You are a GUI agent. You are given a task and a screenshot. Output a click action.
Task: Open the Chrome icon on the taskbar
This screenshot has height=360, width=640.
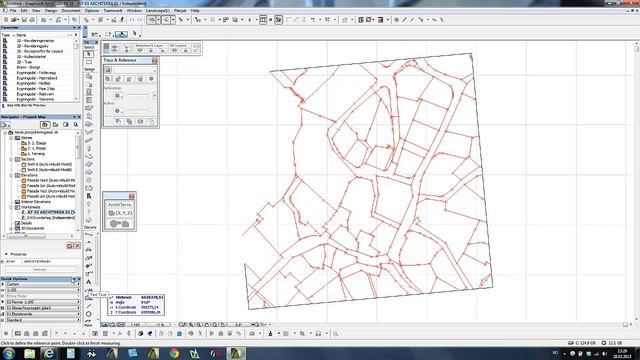tap(174, 353)
